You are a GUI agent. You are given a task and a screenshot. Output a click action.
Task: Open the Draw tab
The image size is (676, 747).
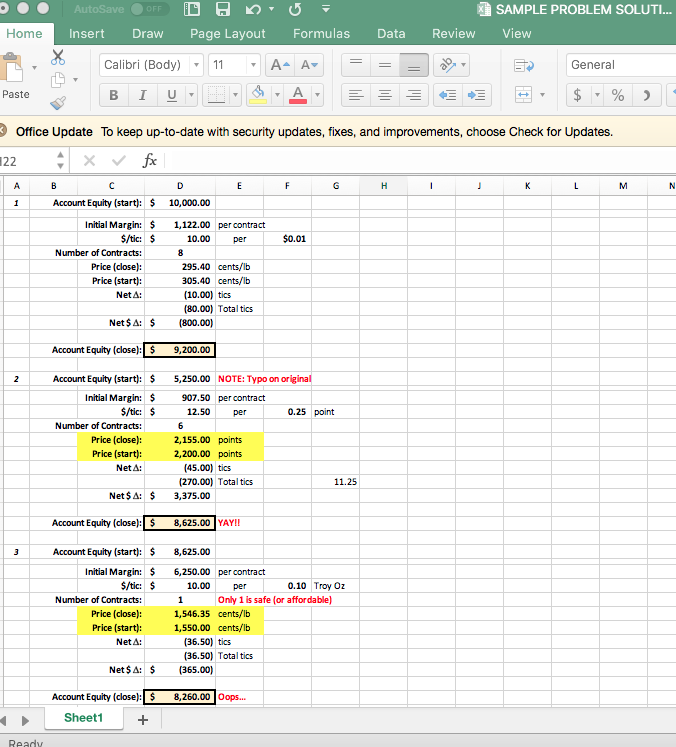tap(148, 33)
